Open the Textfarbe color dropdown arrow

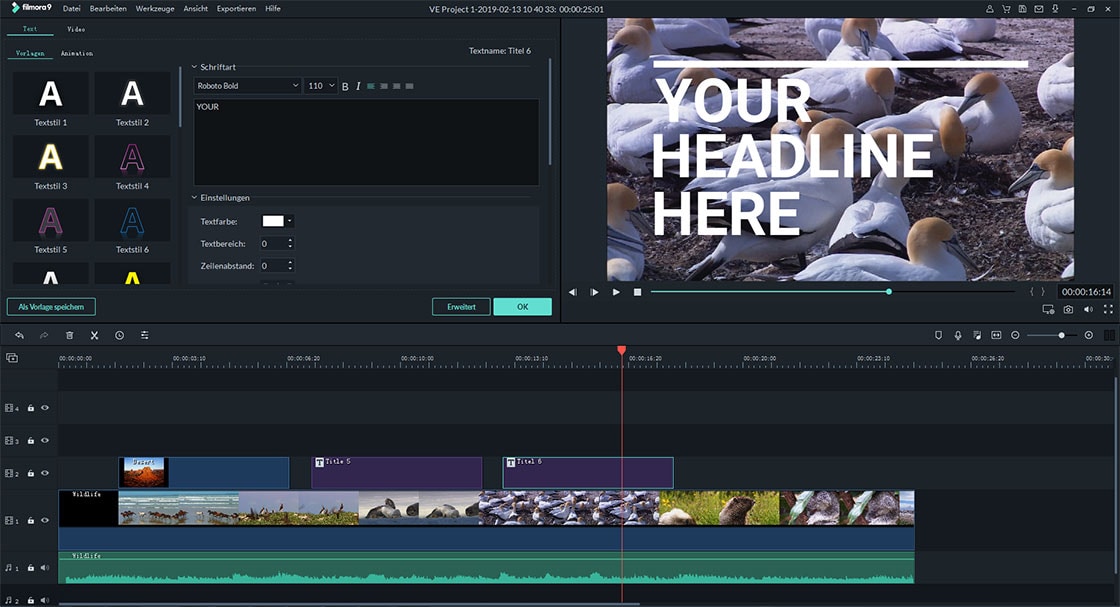tap(289, 221)
